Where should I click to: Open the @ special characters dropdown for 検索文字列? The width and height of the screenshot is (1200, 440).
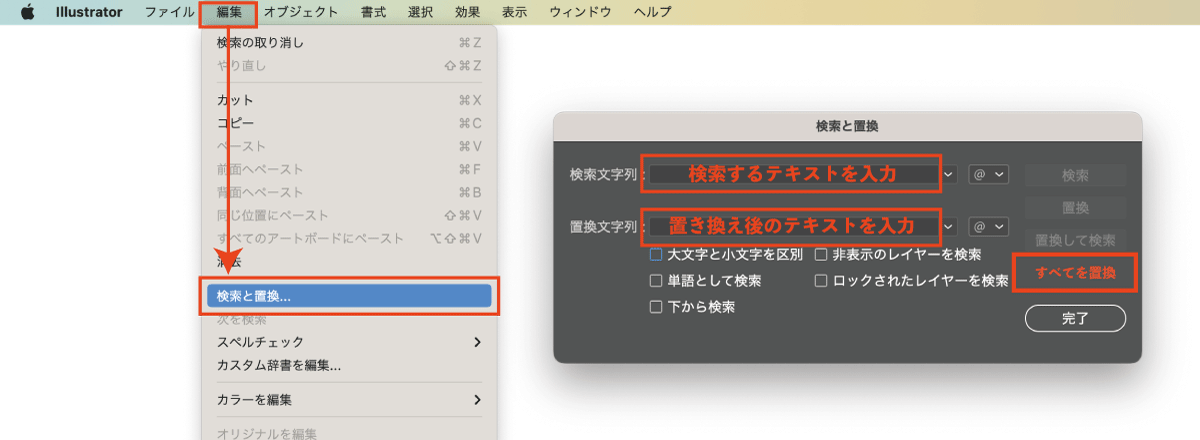[x=989, y=174]
